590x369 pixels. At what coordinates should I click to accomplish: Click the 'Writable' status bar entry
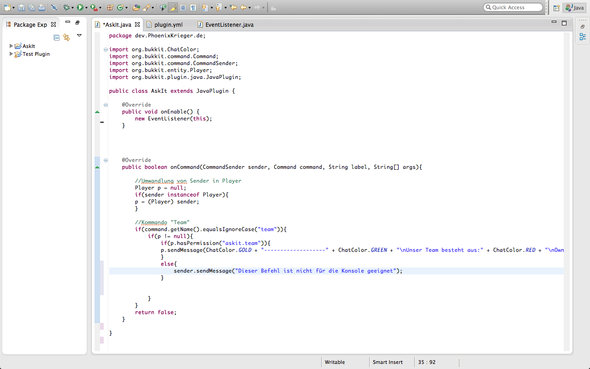pos(335,362)
